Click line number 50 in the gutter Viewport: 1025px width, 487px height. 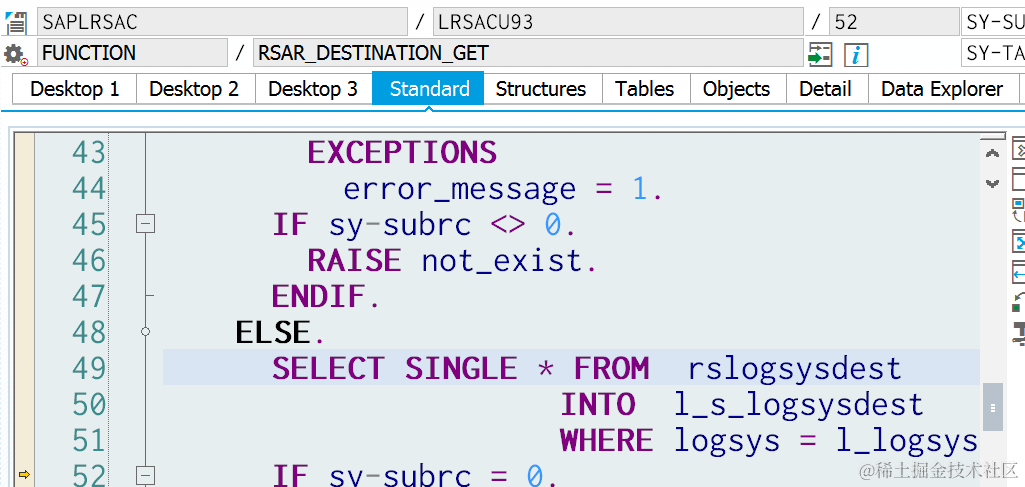[x=88, y=404]
